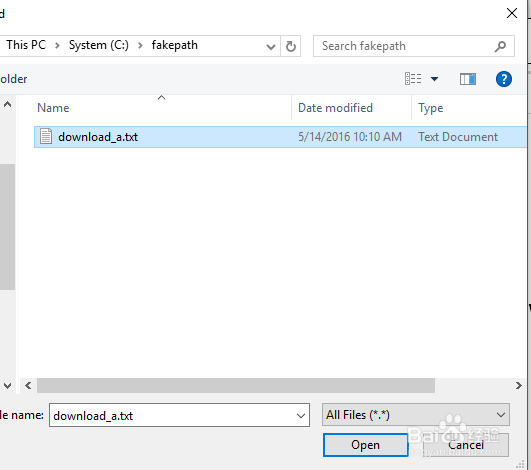
Task: Open the file name history dropdown
Action: 300,415
